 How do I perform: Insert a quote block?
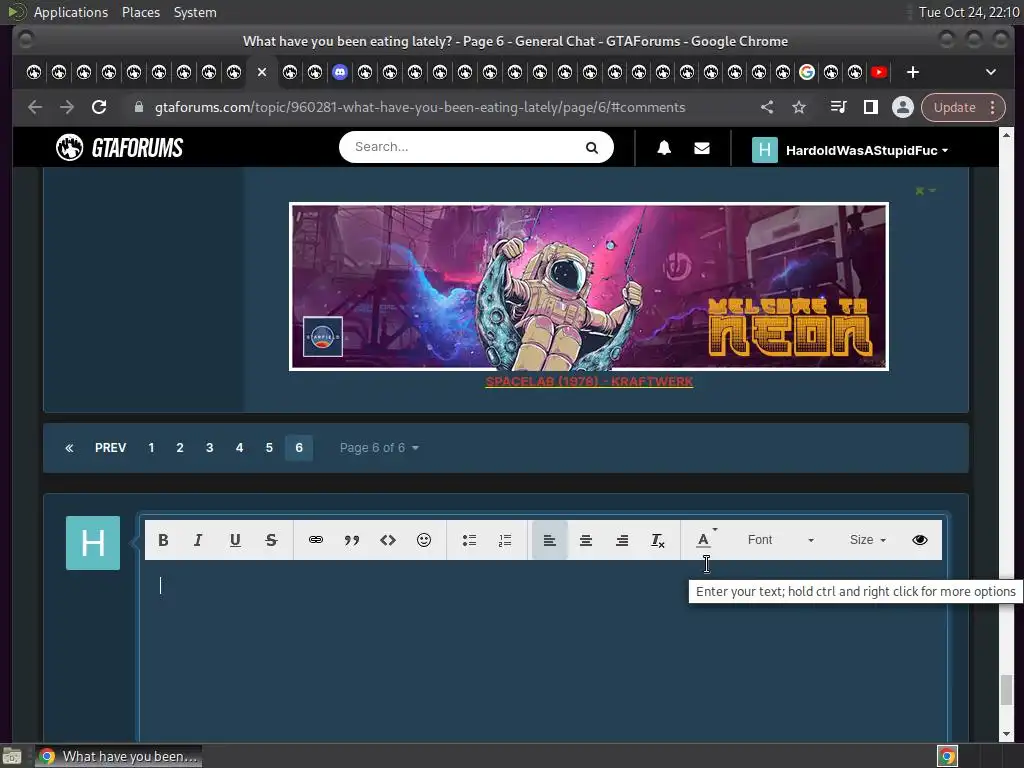[x=352, y=540]
